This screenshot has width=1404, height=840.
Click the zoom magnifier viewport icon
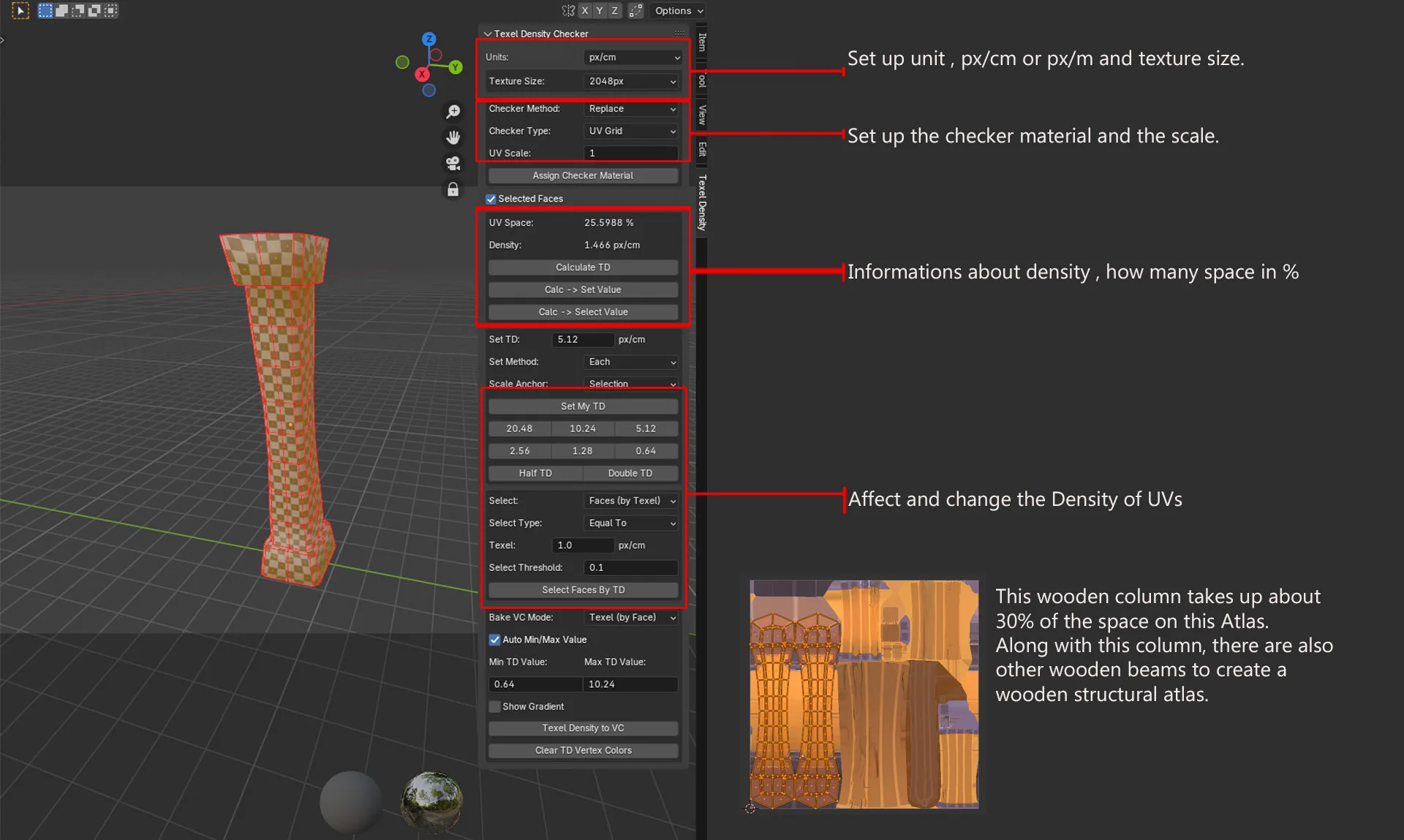(453, 111)
